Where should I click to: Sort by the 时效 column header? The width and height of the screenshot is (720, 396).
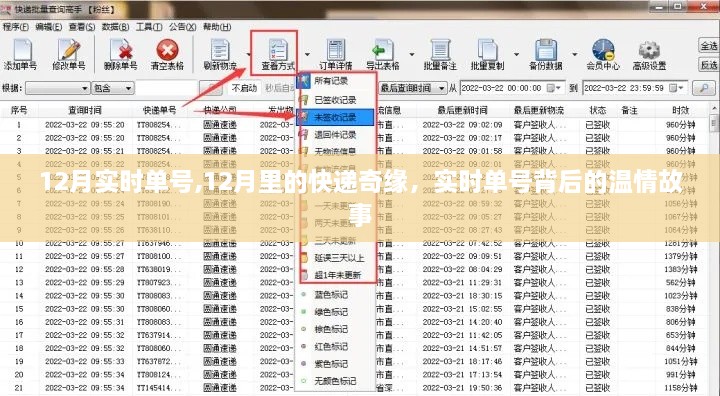click(x=680, y=110)
